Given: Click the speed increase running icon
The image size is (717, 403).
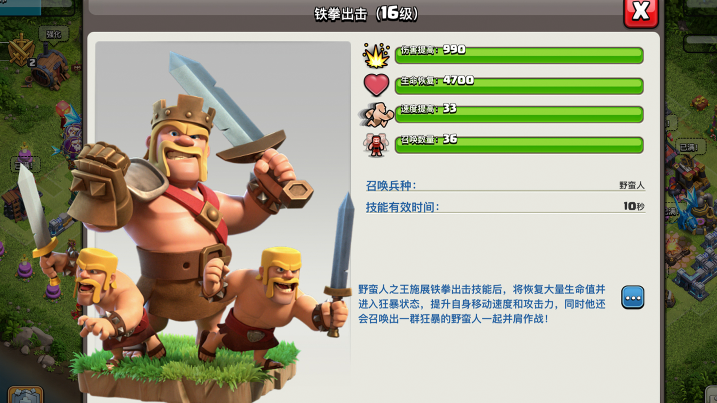Looking at the screenshot, I should (376, 115).
